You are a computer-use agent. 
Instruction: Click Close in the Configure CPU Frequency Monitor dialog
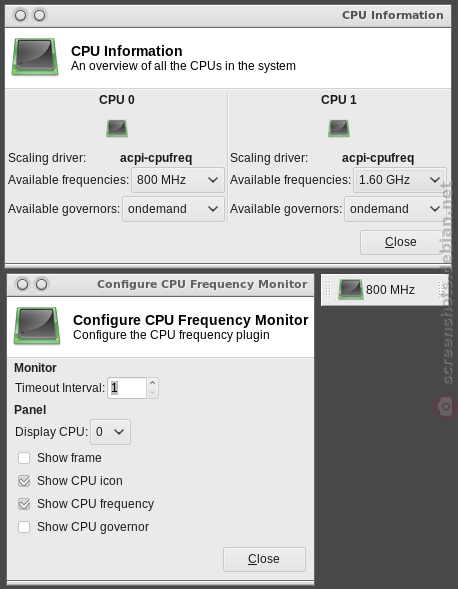click(x=264, y=559)
